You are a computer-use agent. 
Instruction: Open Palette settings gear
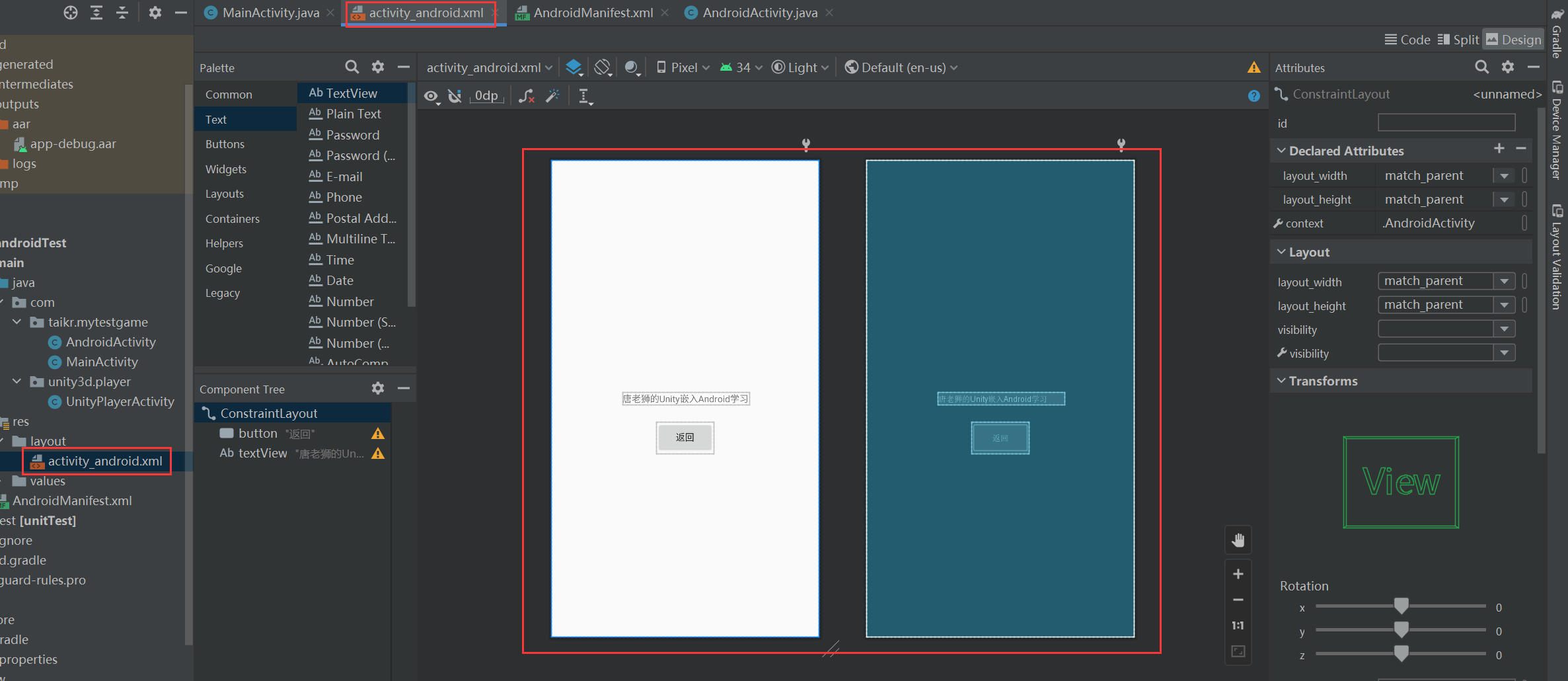coord(378,67)
